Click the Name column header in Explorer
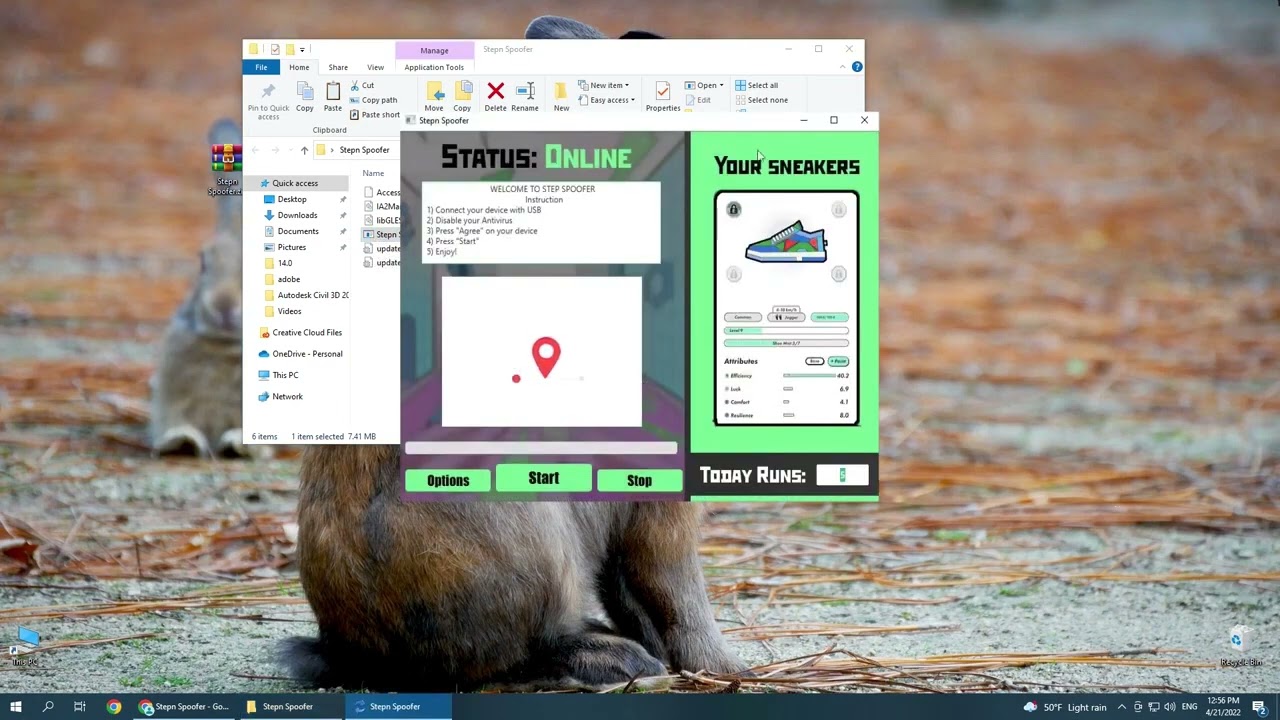This screenshot has height=720, width=1280. (x=373, y=173)
